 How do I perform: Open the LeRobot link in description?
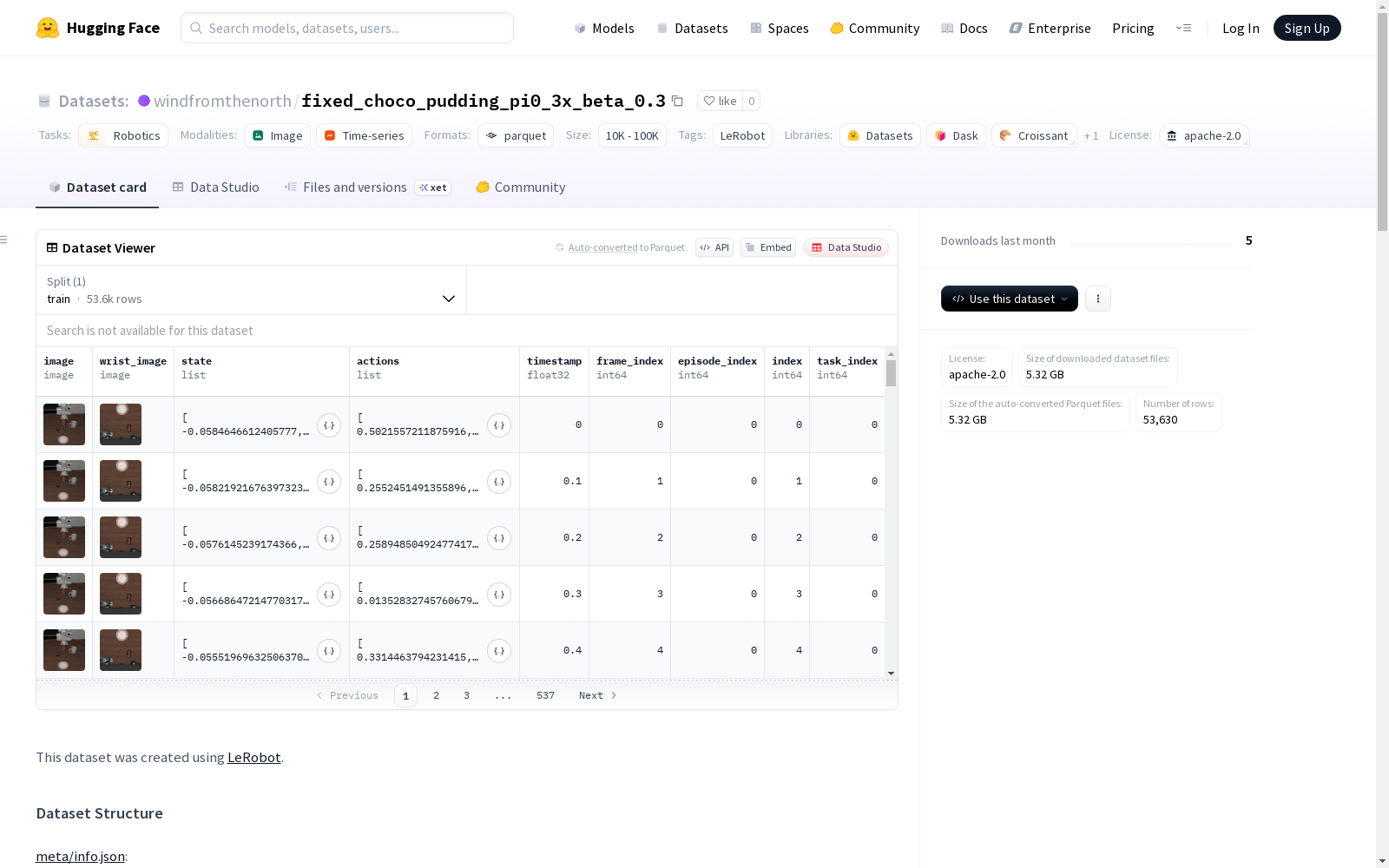(254, 757)
